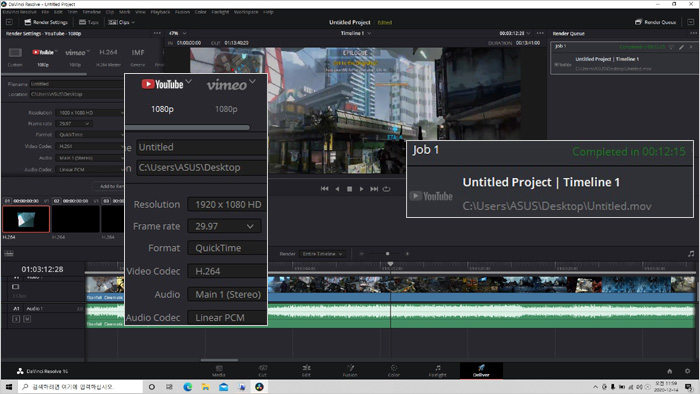
Task: Open the Resolution 1920 x 1080 HD dropdown
Action: [89, 113]
